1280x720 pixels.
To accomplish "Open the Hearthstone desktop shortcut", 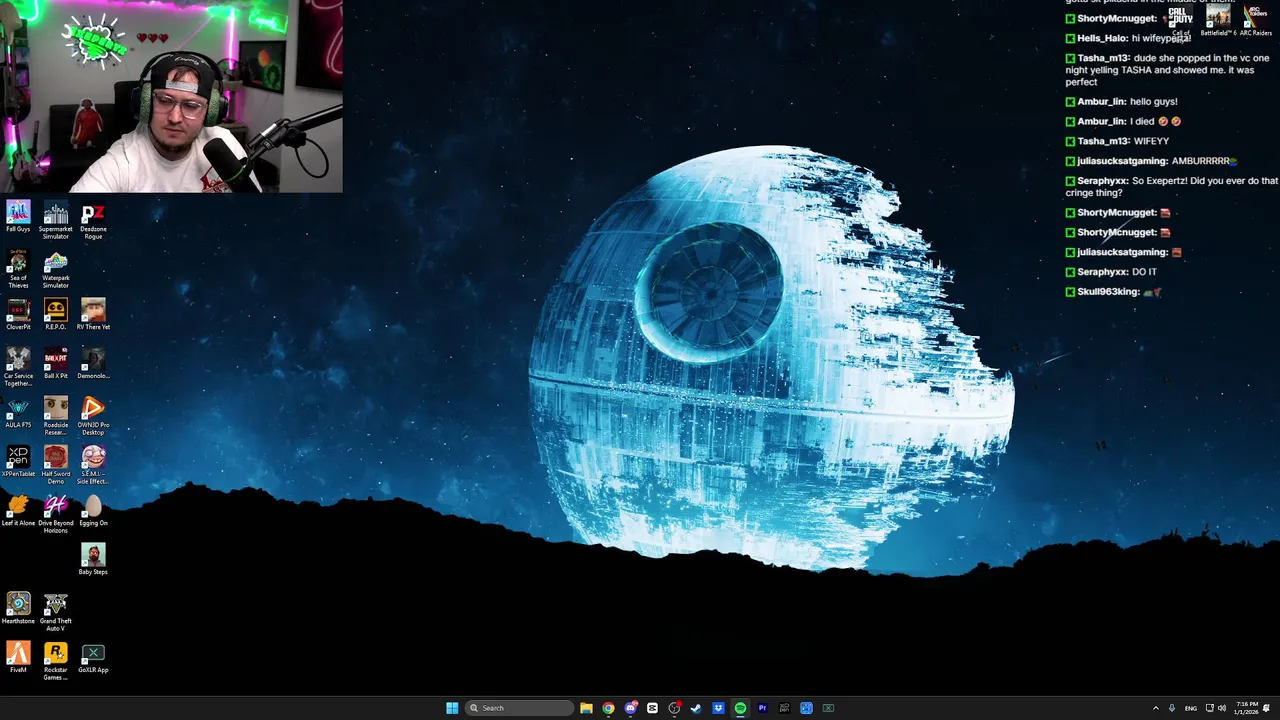I will point(18,608).
